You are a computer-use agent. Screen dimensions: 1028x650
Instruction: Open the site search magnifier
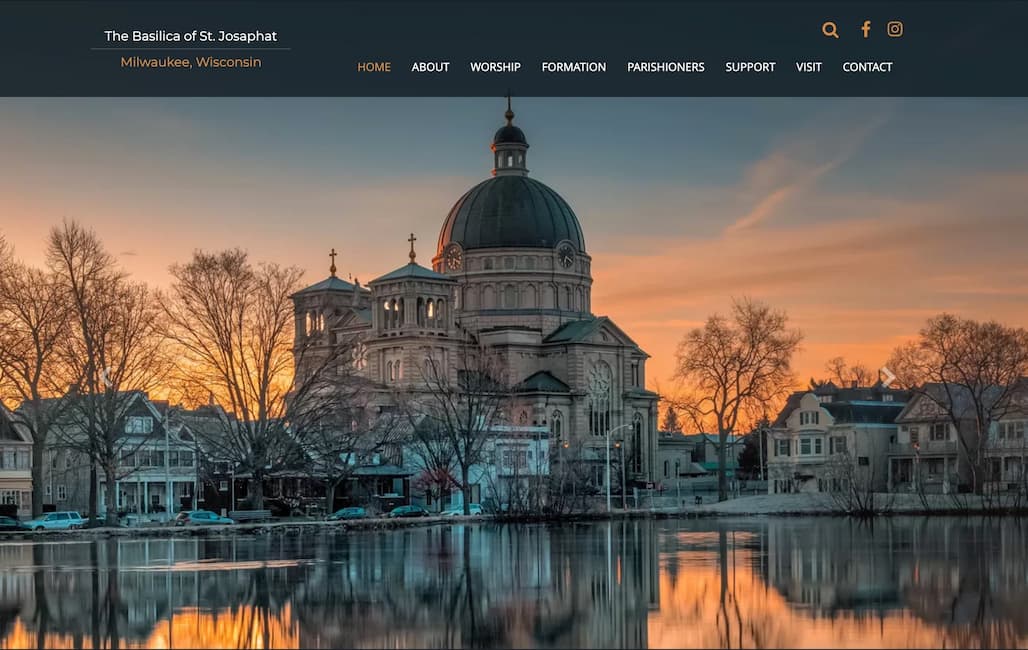(x=830, y=29)
